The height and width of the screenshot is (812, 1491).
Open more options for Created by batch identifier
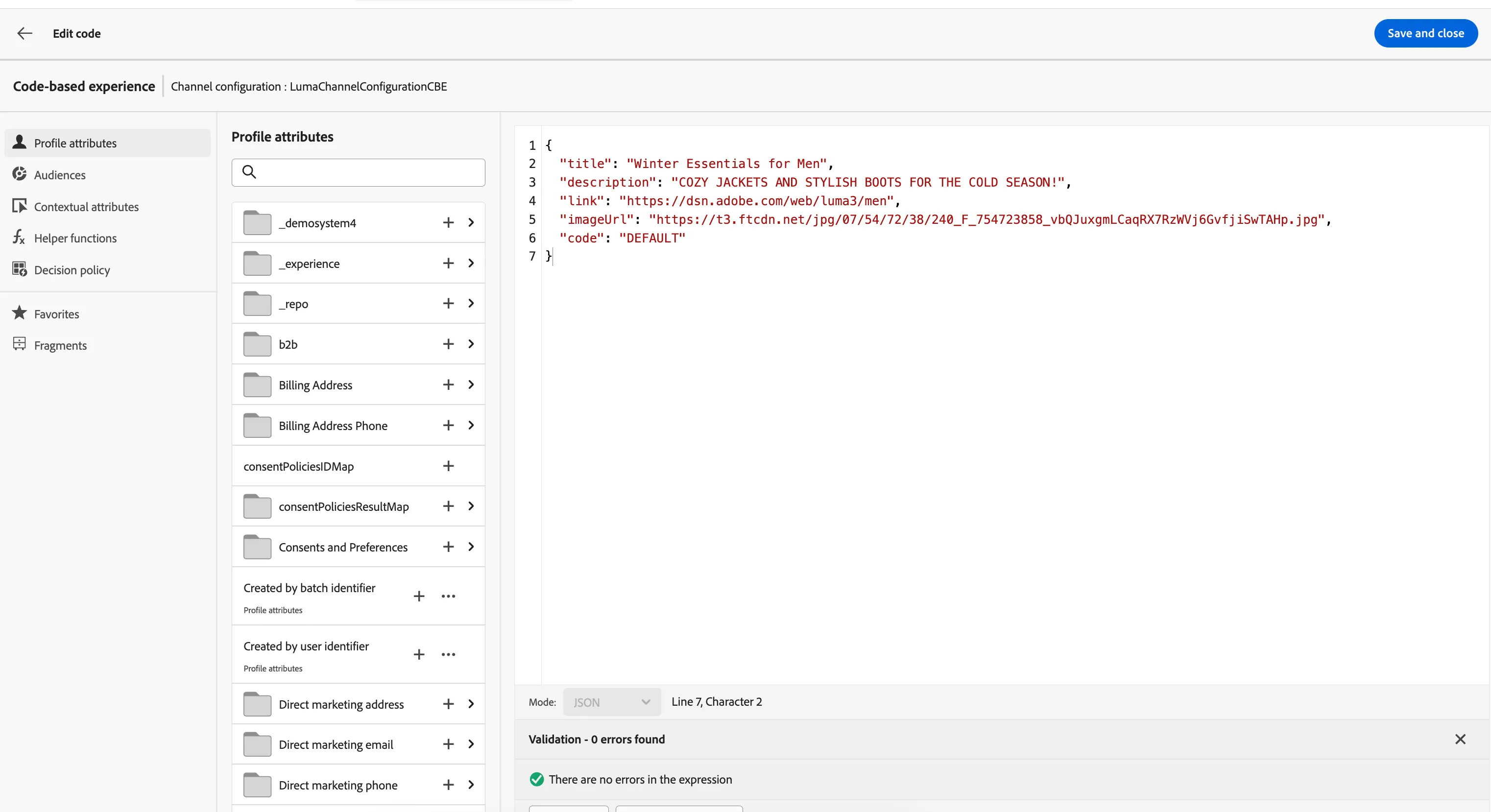coord(448,596)
